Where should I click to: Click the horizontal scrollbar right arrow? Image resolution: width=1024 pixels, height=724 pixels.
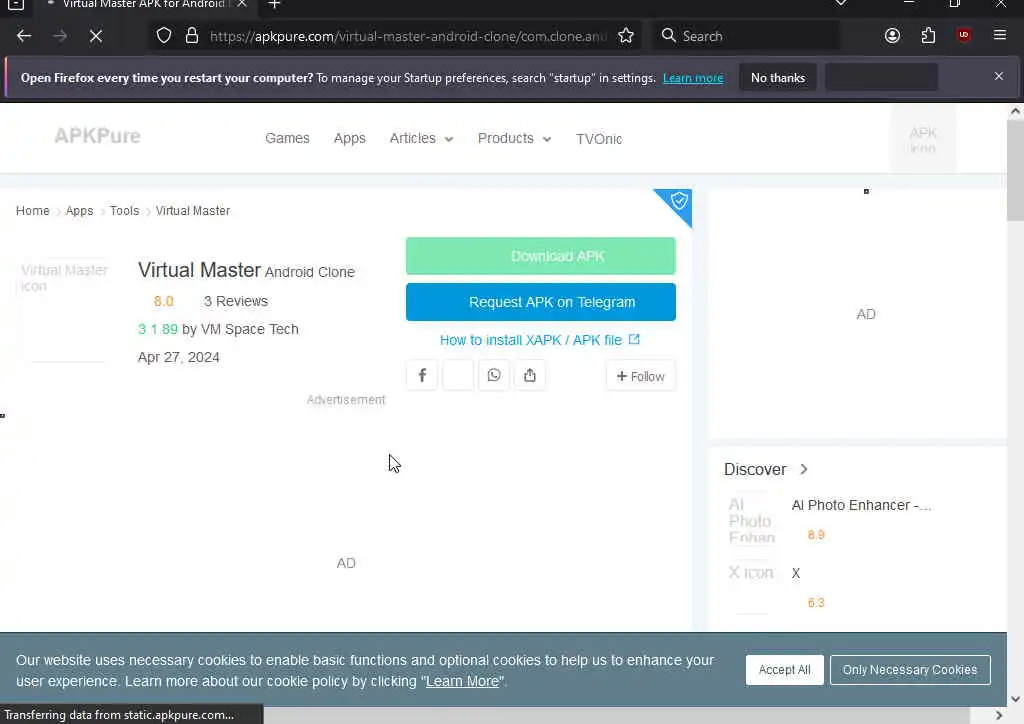[x=999, y=715]
